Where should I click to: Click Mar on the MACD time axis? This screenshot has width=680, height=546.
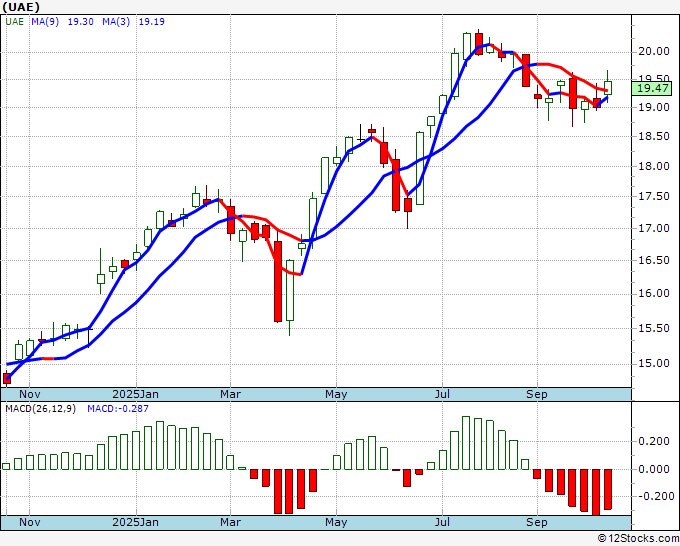(x=230, y=522)
